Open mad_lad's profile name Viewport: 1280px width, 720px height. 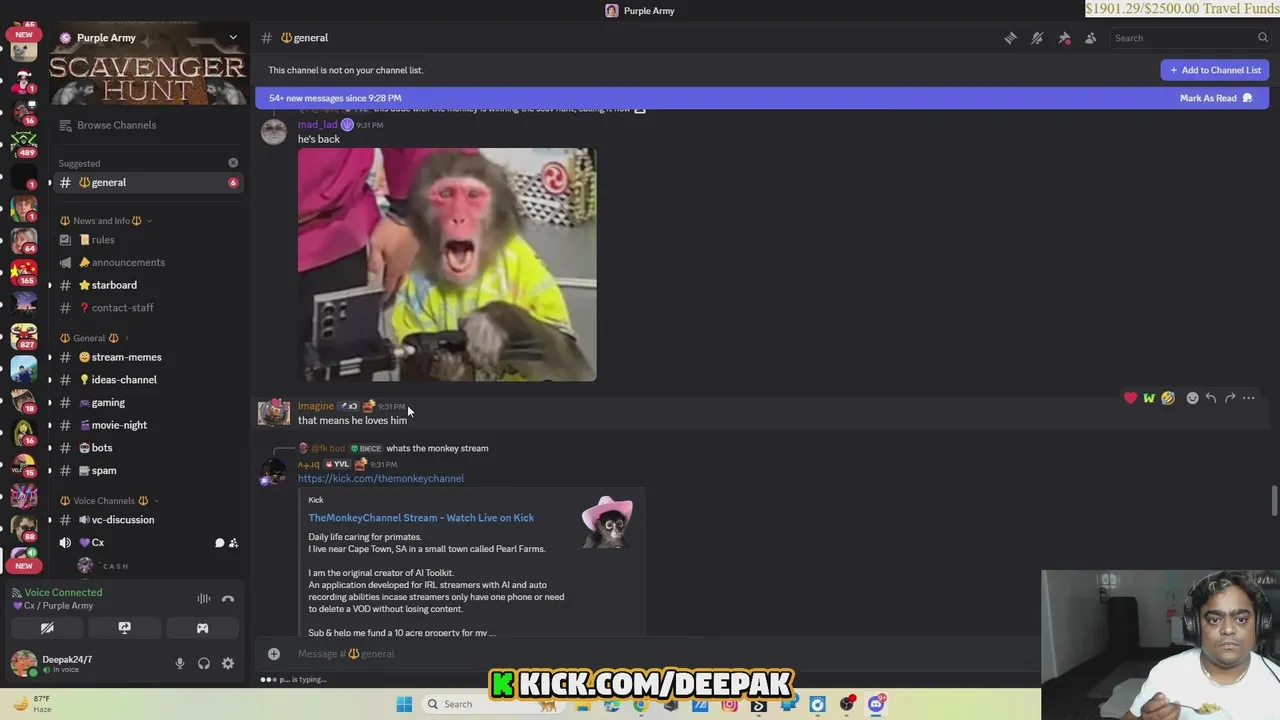[317, 125]
